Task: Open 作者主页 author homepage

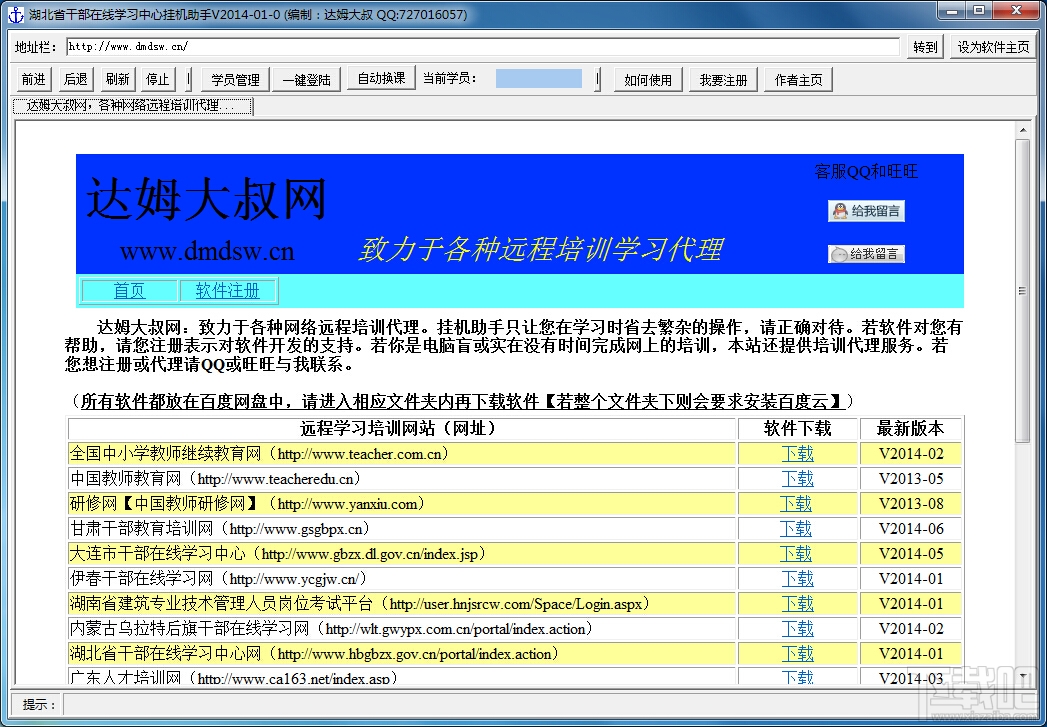Action: point(799,79)
